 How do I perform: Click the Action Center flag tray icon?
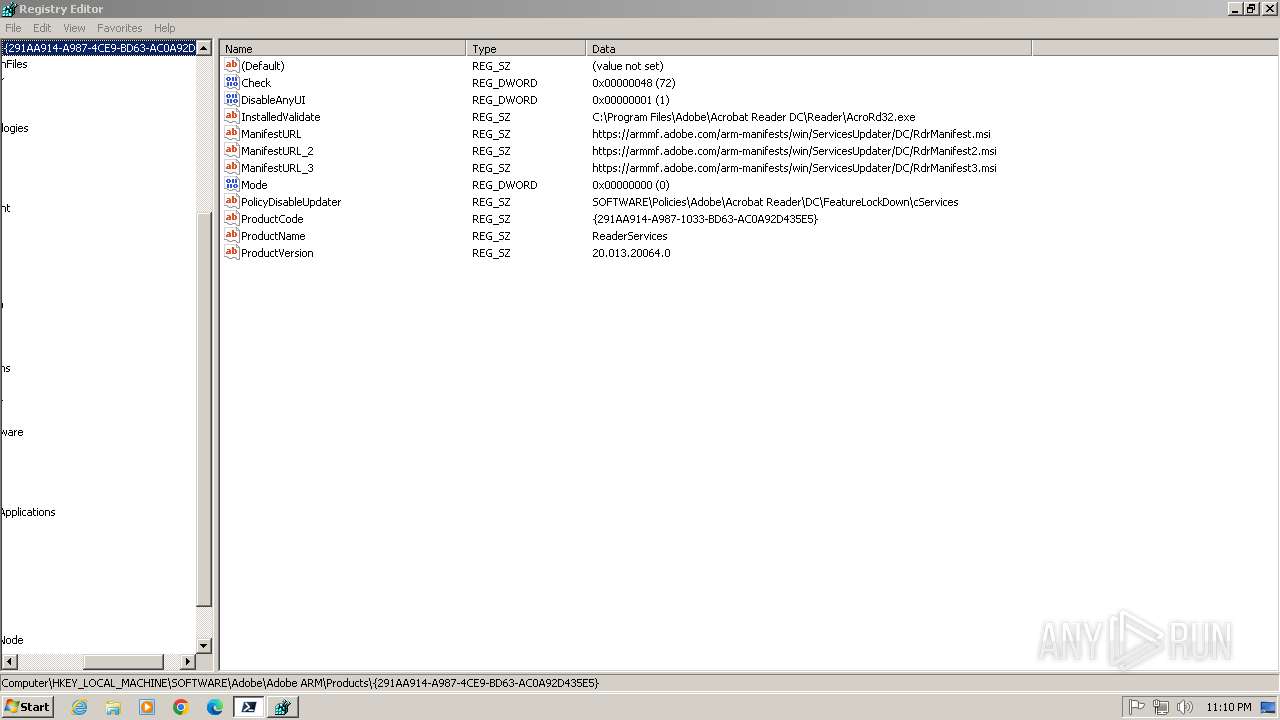[1137, 707]
